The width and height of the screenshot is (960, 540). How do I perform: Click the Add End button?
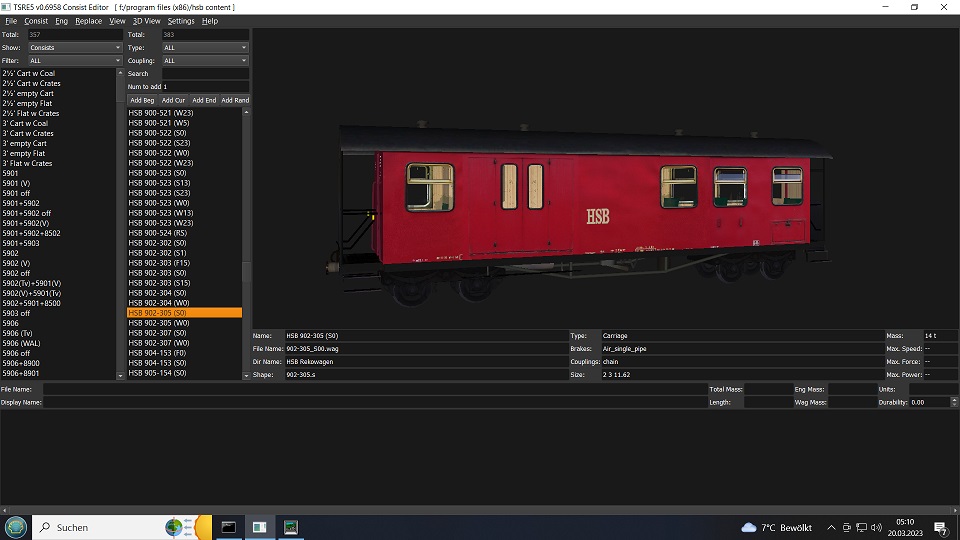click(x=204, y=100)
